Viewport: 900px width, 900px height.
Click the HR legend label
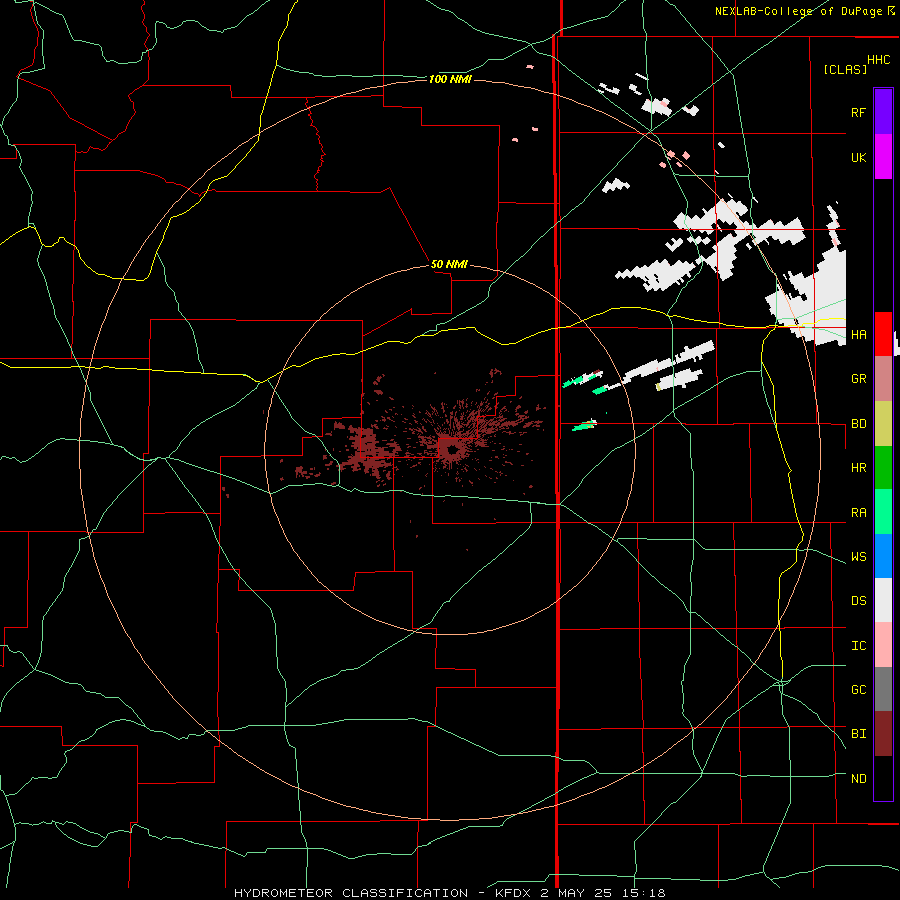click(x=858, y=468)
